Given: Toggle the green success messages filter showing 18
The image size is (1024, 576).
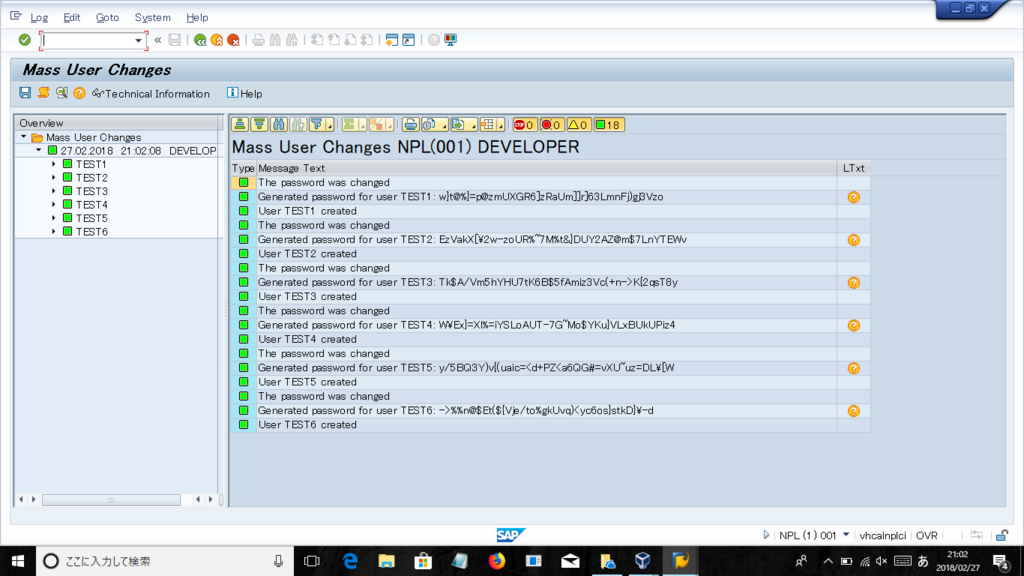Looking at the screenshot, I should point(609,124).
